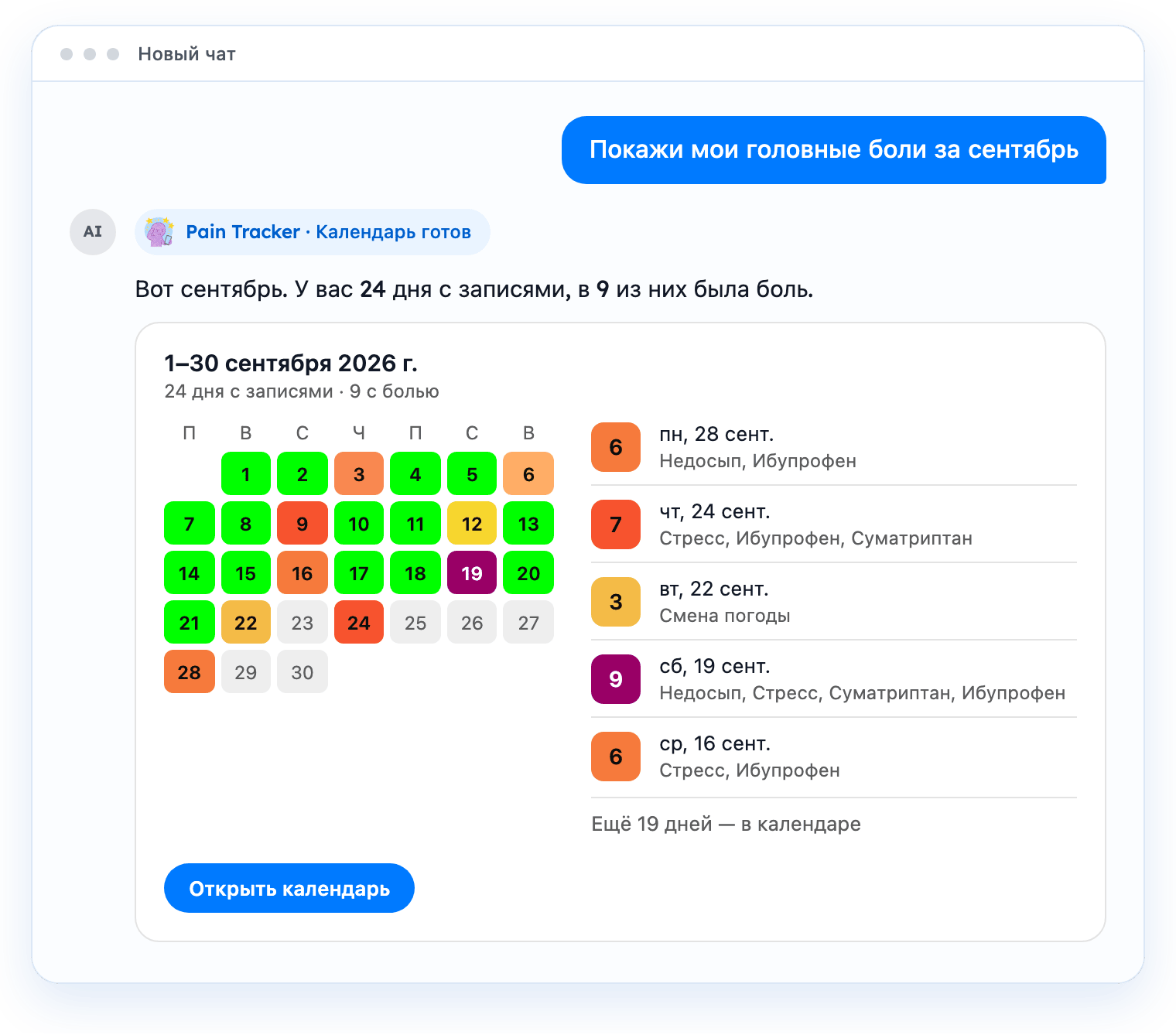Pick calendar day 4
The width and height of the screenshot is (1176, 1035).
[415, 473]
